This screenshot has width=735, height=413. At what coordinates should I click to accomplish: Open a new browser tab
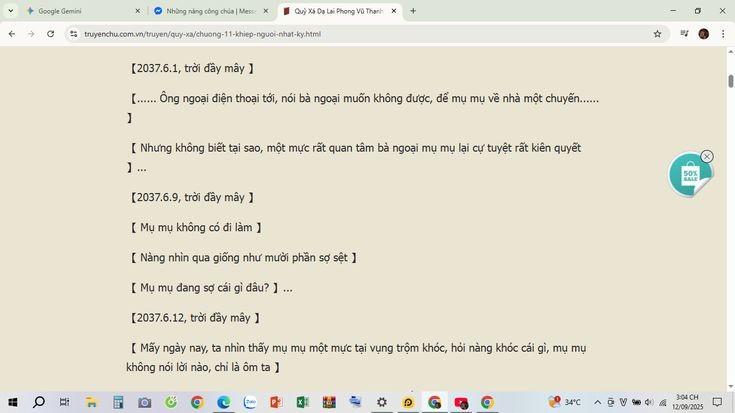(x=413, y=11)
